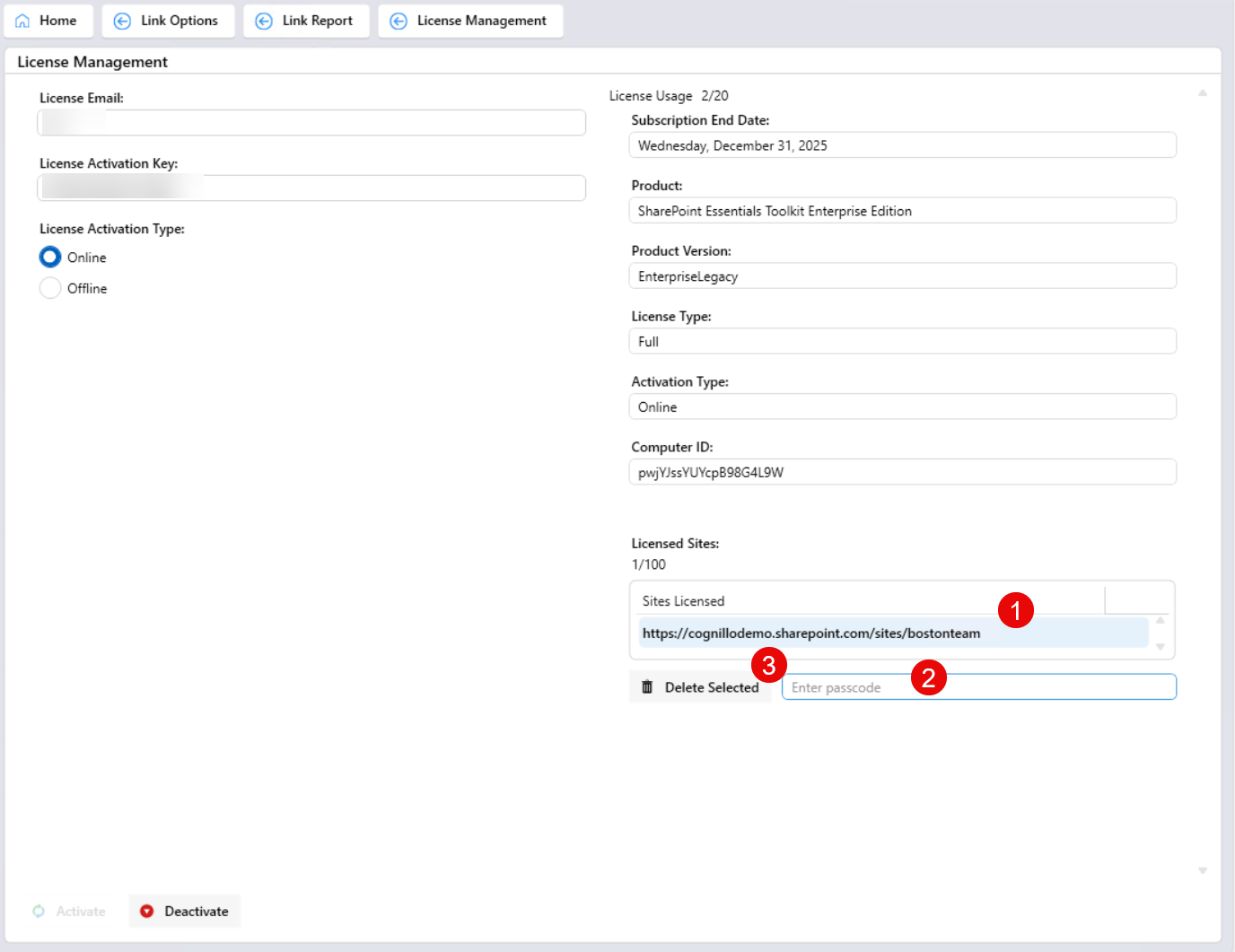Click the trash can icon on Delete Selected
This screenshot has width=1235, height=952.
coord(647,687)
